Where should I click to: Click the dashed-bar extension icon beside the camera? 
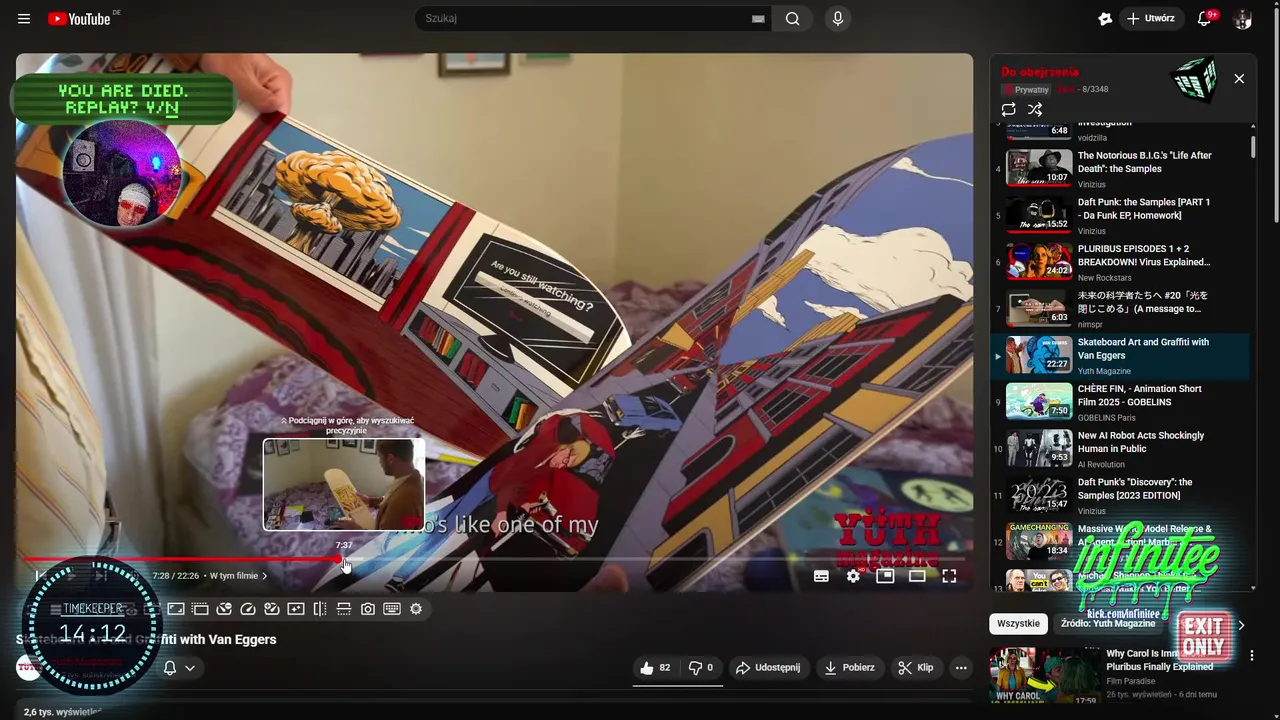coord(344,609)
